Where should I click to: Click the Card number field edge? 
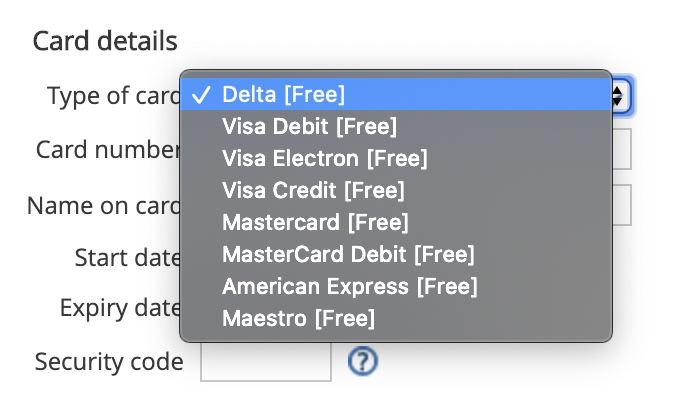(x=622, y=149)
